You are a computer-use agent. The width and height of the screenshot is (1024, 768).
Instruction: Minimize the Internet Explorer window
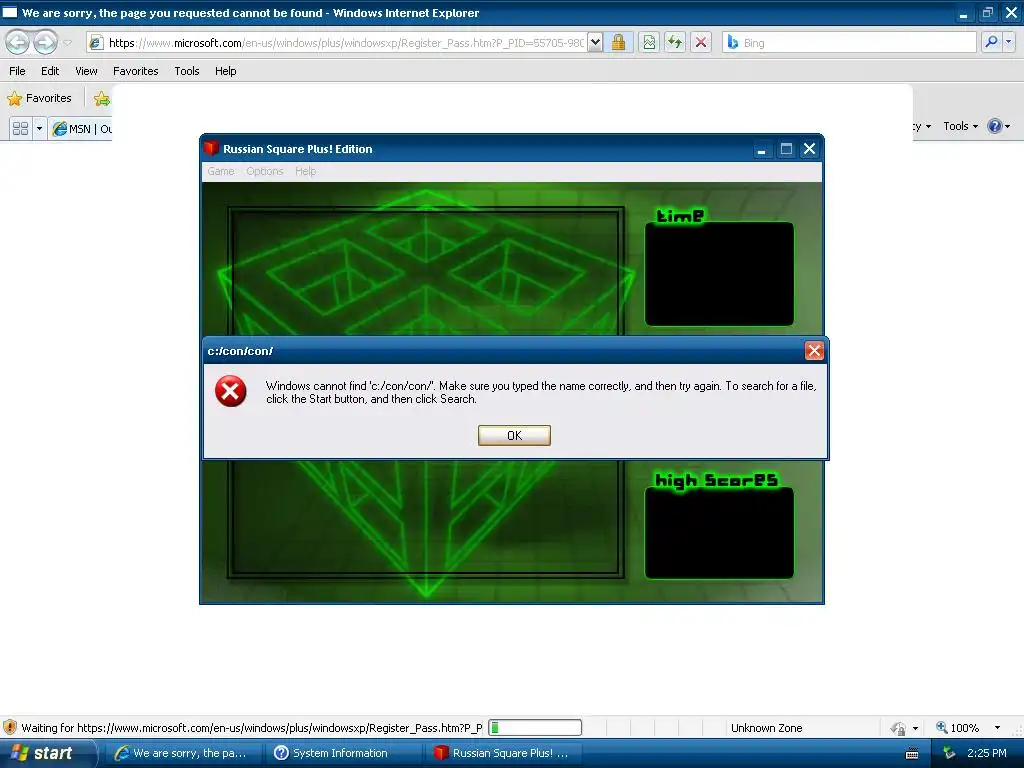pyautogui.click(x=963, y=13)
